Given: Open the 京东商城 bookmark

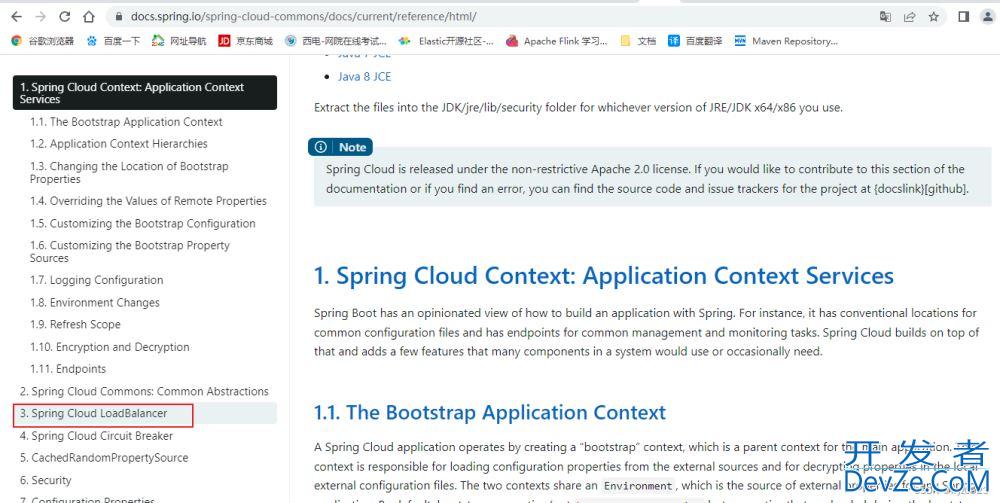Looking at the screenshot, I should [x=246, y=41].
